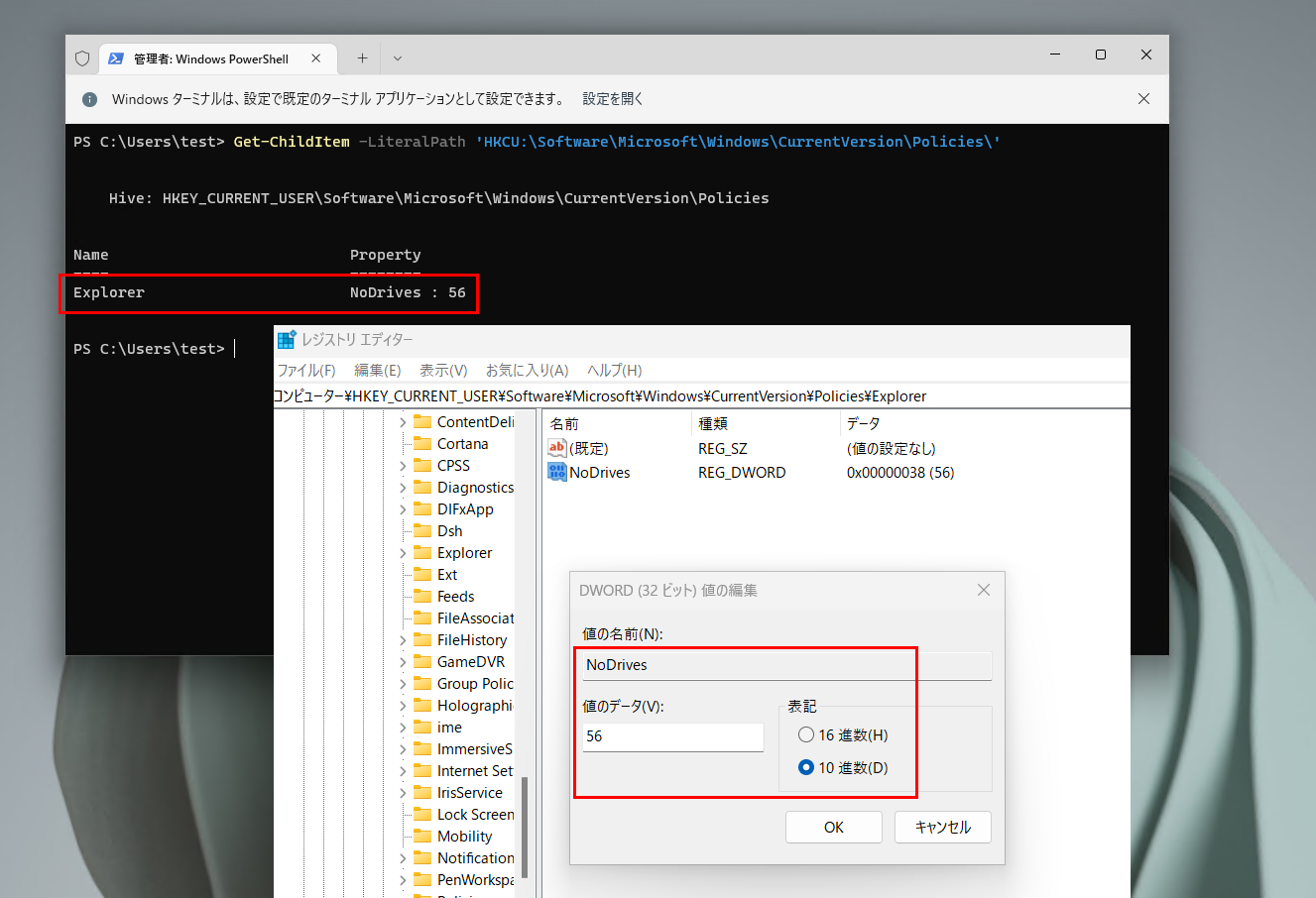Click the IrisService folder icon
The image size is (1316, 898).
(422, 792)
